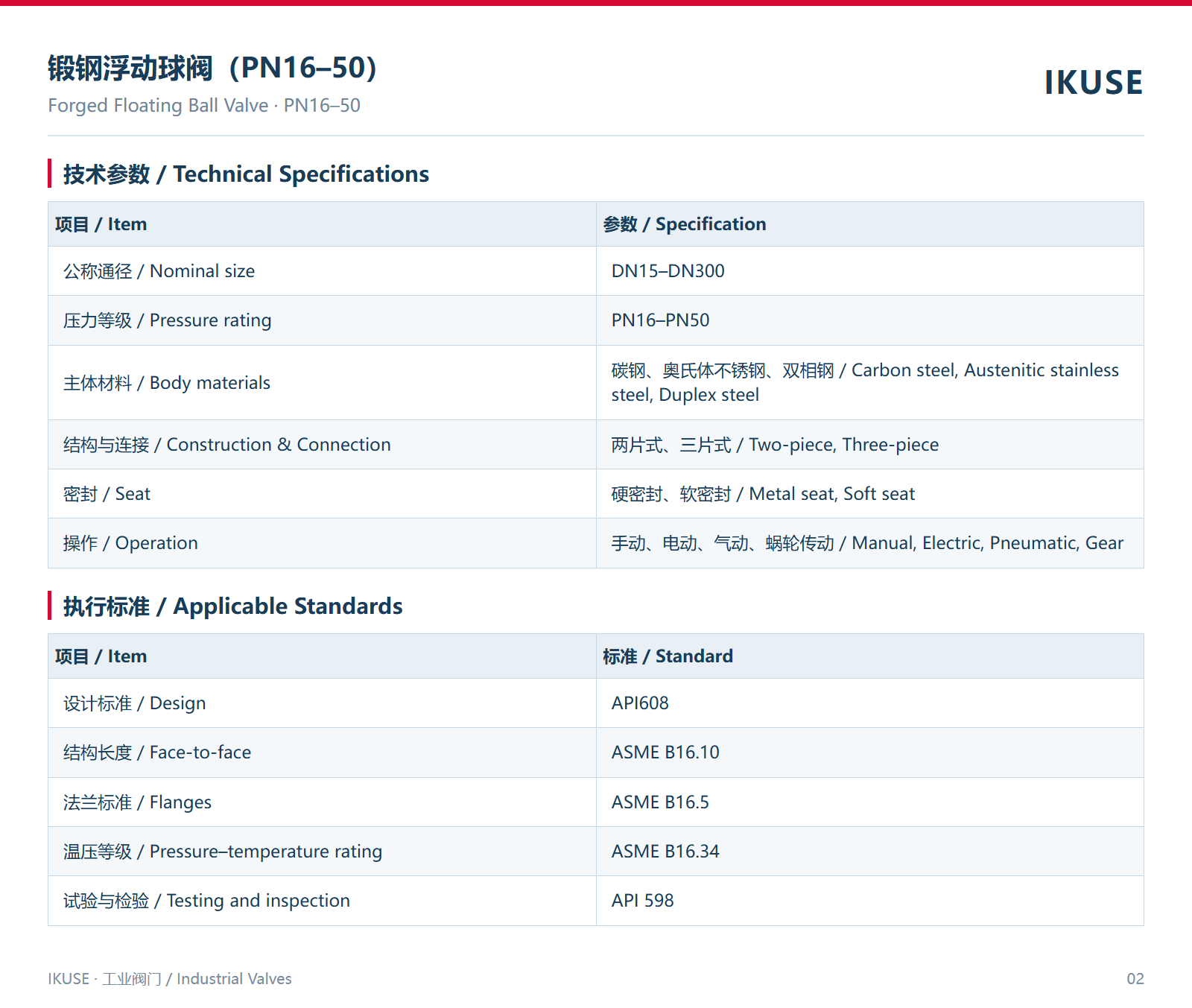Click footer text "IKUSE · 工业阀门 / Industrial Valves"
Viewport: 1192px width, 1008px height.
170,979
